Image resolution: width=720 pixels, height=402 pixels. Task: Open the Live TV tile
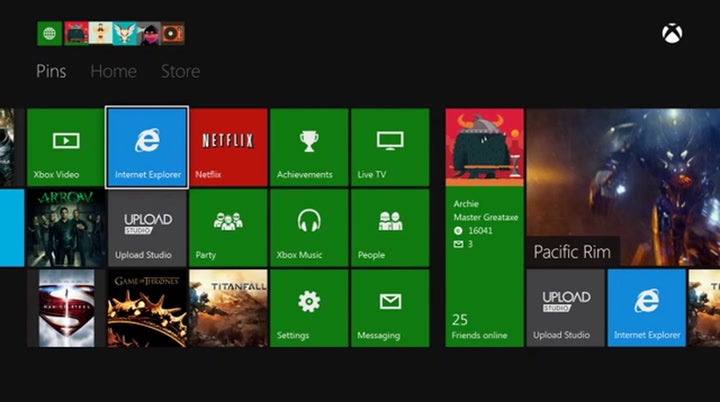390,147
